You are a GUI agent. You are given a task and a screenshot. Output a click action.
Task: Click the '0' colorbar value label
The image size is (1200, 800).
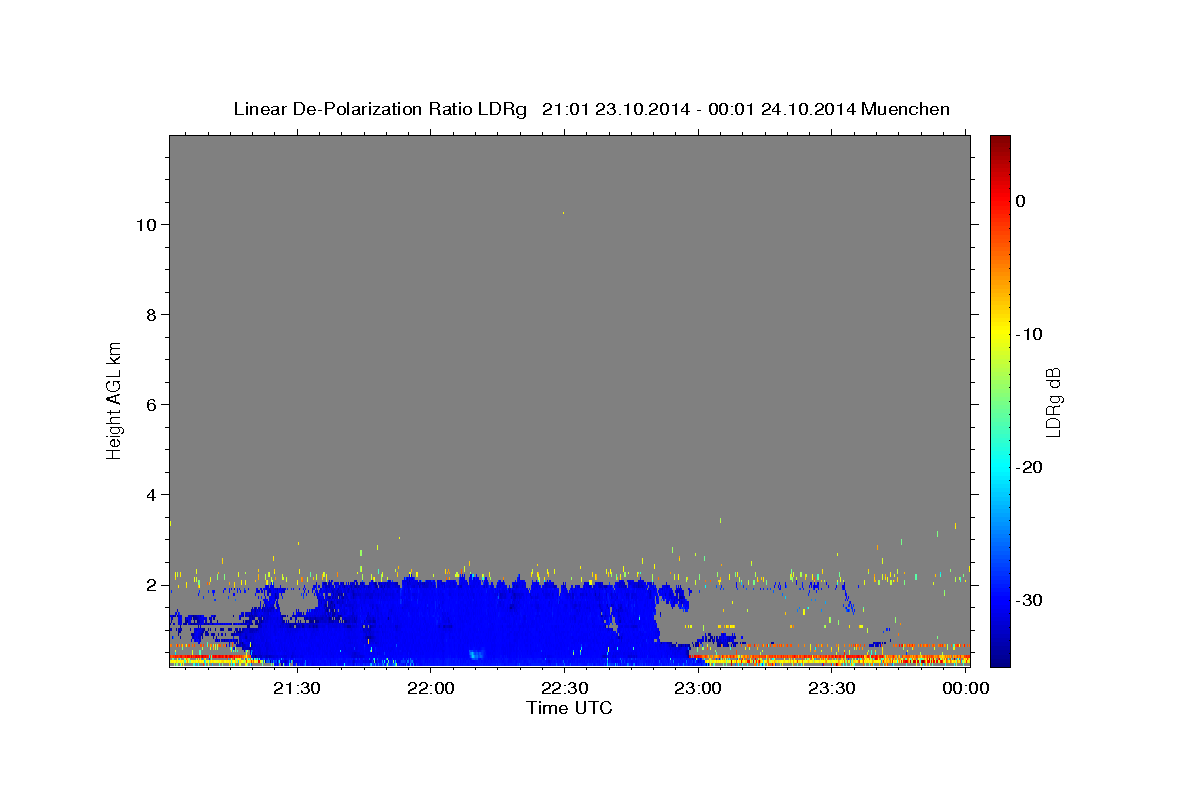tap(1020, 201)
